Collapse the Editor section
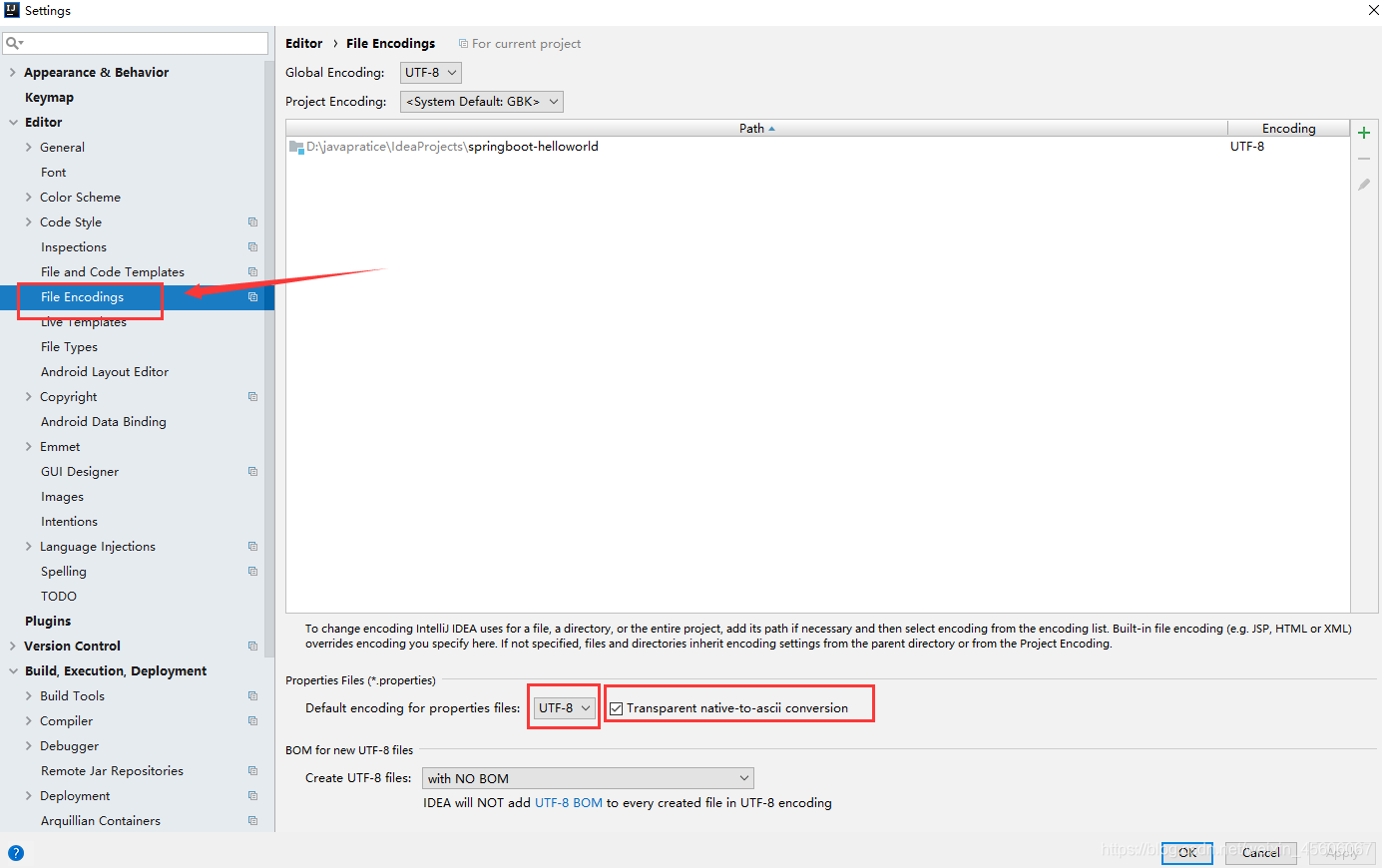This screenshot has width=1382, height=868. (x=13, y=123)
